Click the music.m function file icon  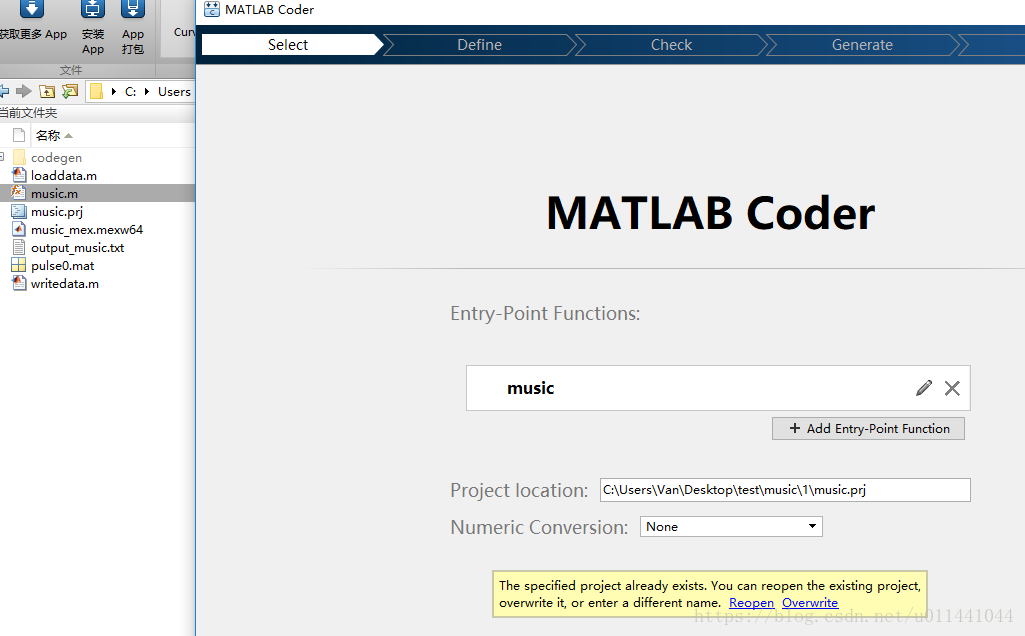point(19,193)
